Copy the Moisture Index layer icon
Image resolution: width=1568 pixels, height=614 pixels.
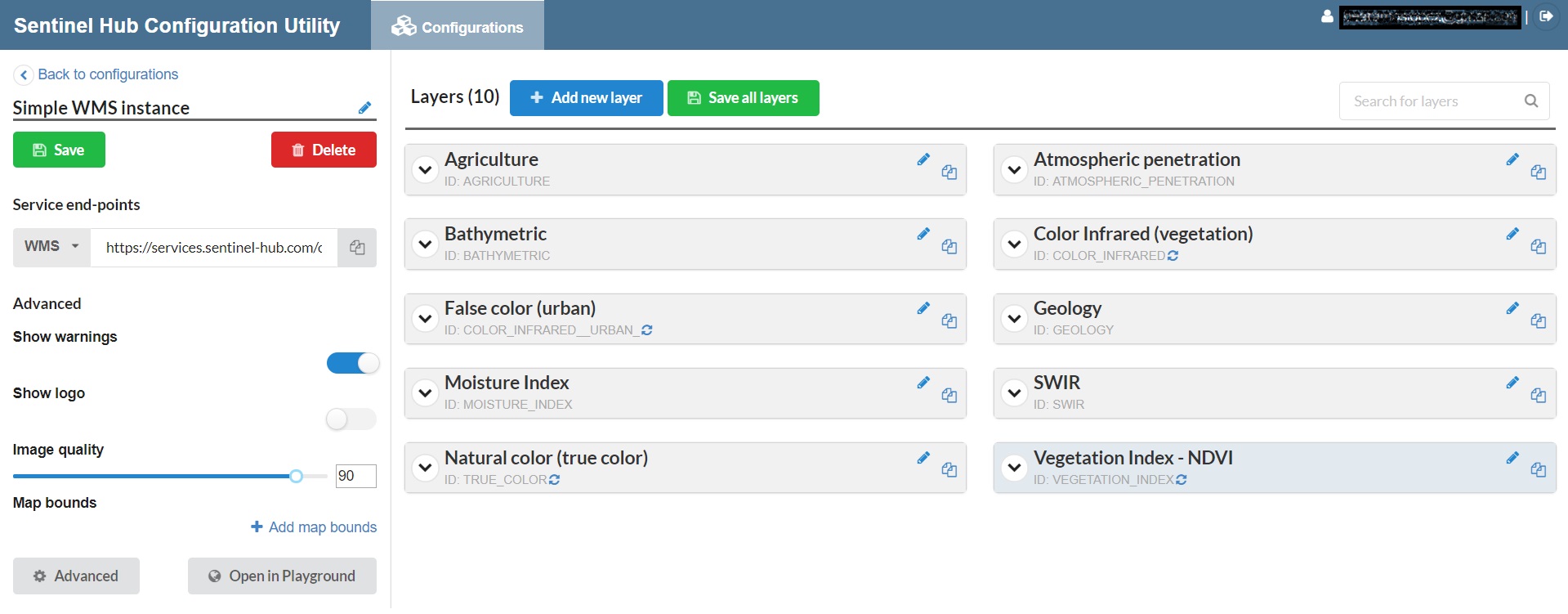click(949, 395)
